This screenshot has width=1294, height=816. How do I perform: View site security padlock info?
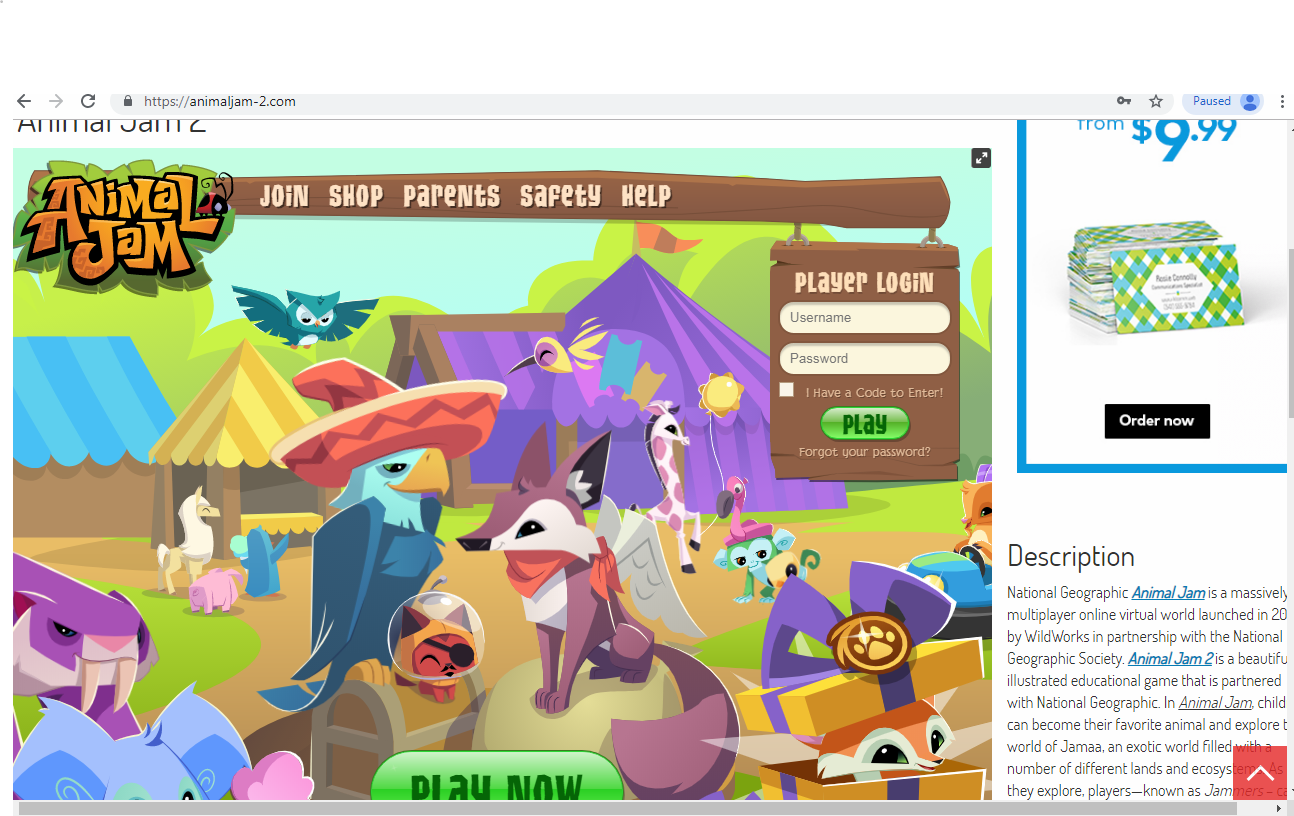(127, 101)
